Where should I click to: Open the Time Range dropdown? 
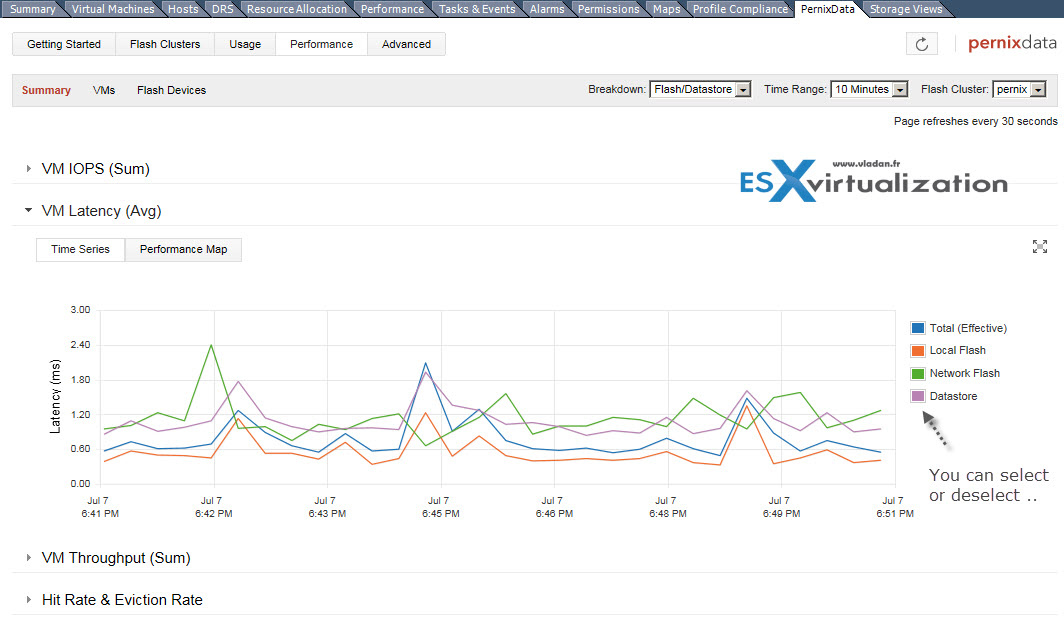tap(869, 89)
